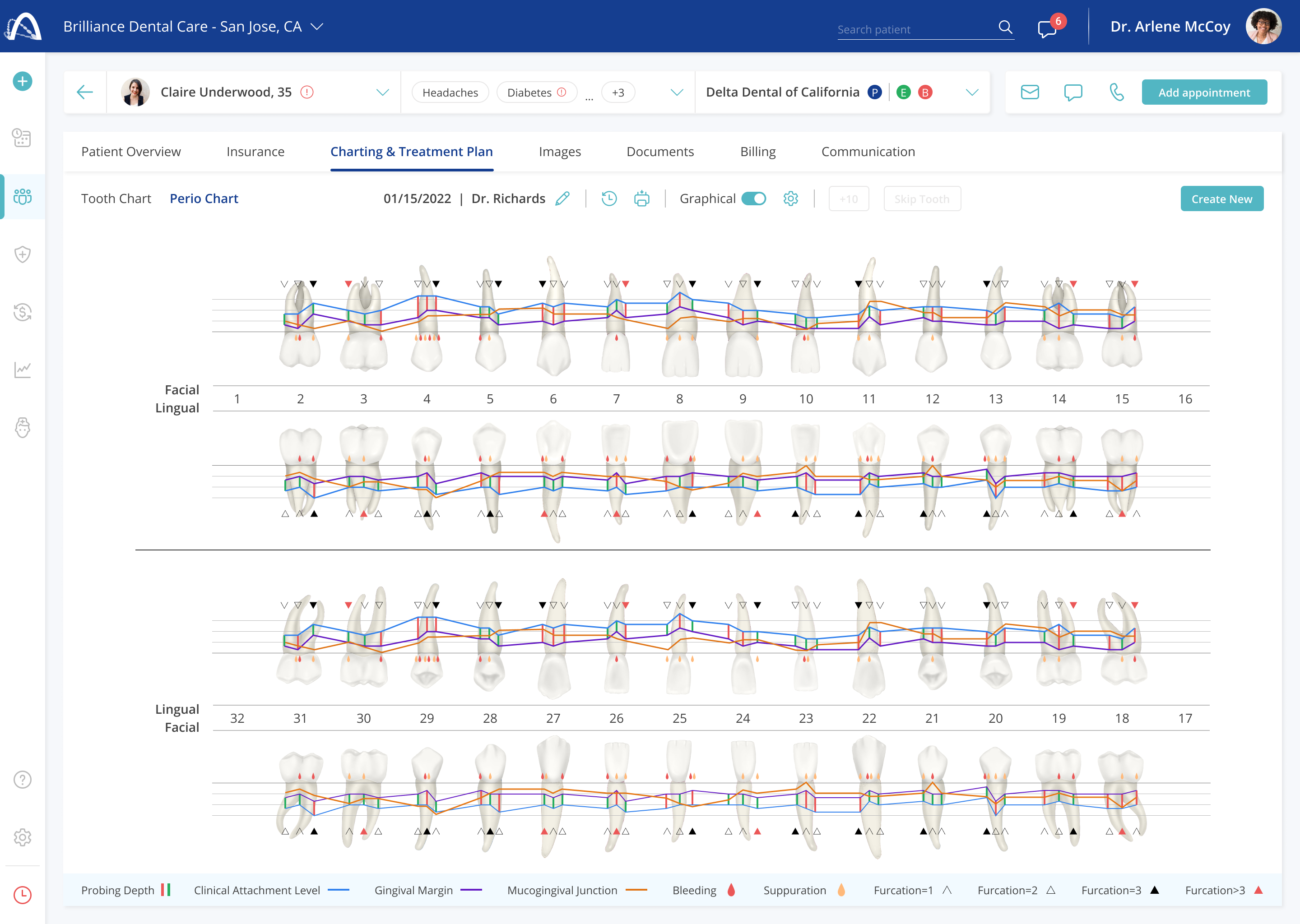Click the red B insurance badge

pos(925,92)
